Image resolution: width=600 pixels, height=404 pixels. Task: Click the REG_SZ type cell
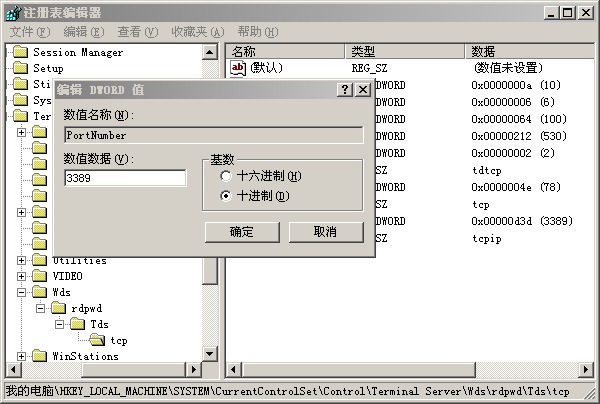point(369,68)
